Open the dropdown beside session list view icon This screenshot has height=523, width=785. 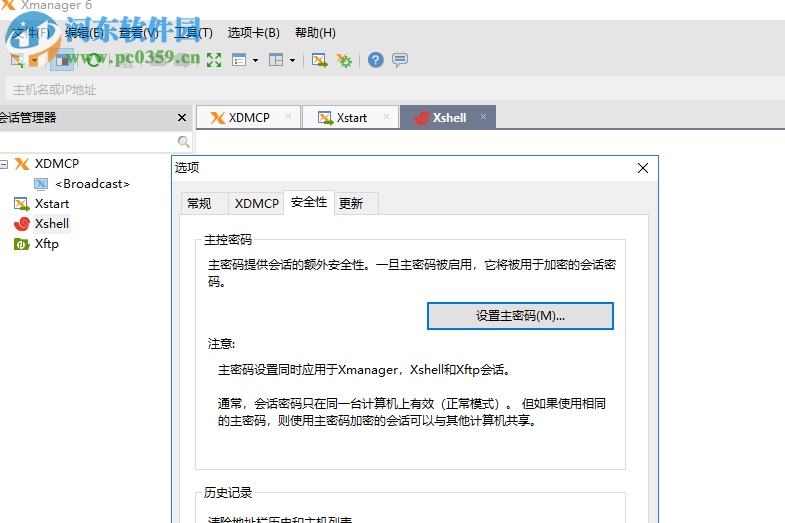tap(255, 61)
